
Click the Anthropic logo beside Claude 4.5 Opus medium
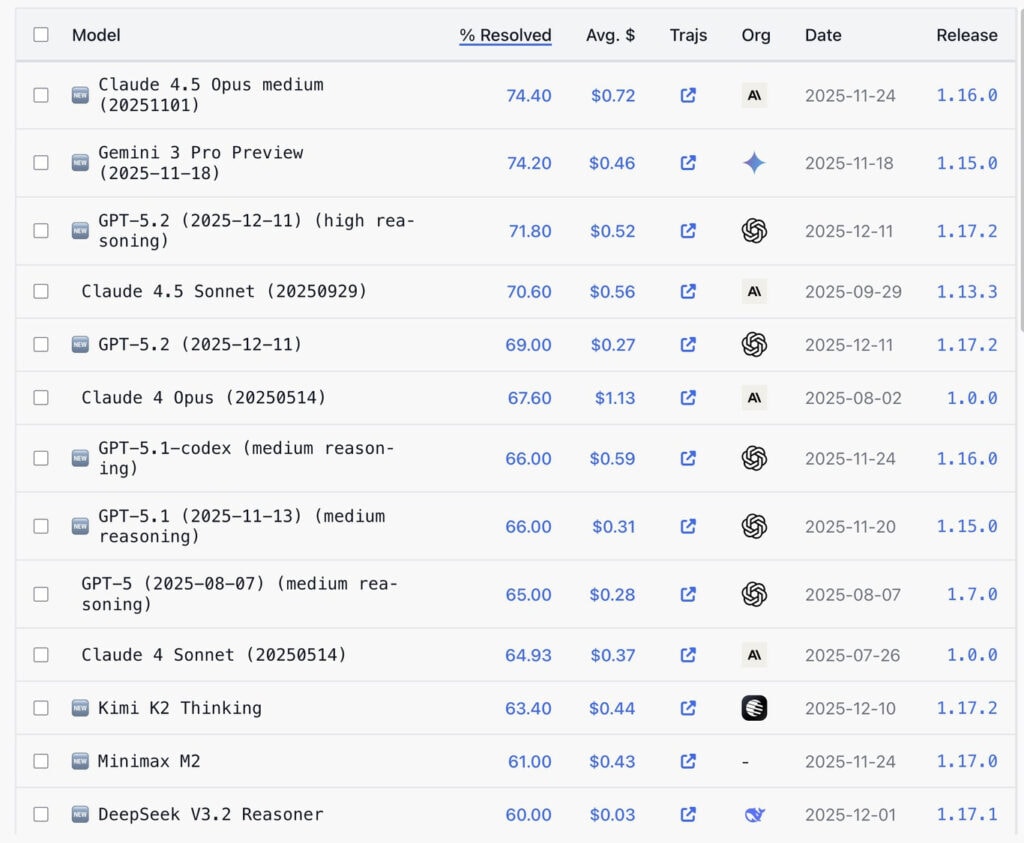click(754, 96)
